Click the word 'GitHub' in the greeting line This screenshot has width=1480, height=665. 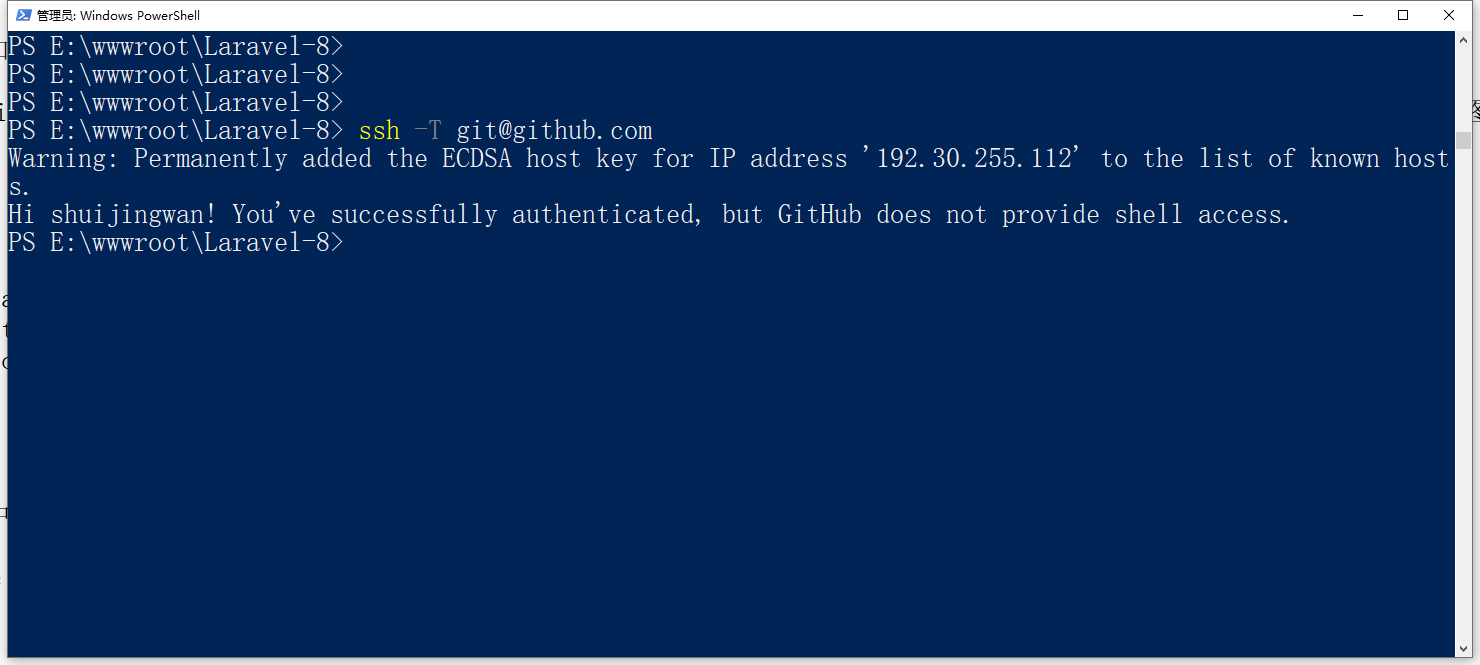(819, 215)
